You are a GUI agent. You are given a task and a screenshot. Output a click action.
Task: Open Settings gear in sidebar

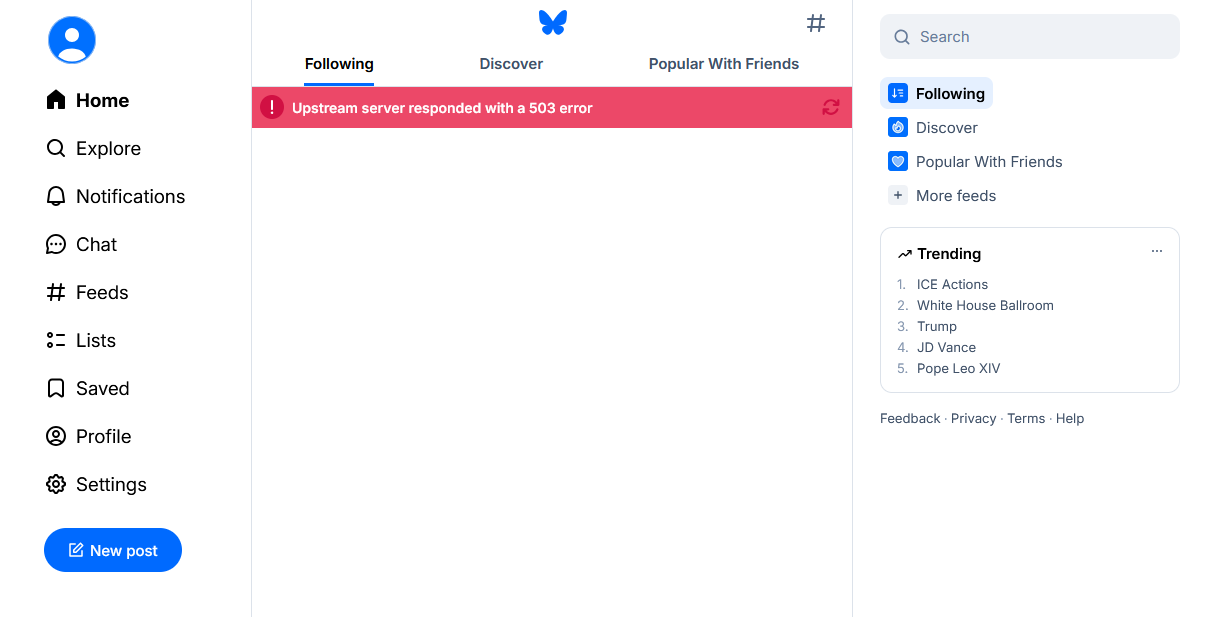point(56,484)
